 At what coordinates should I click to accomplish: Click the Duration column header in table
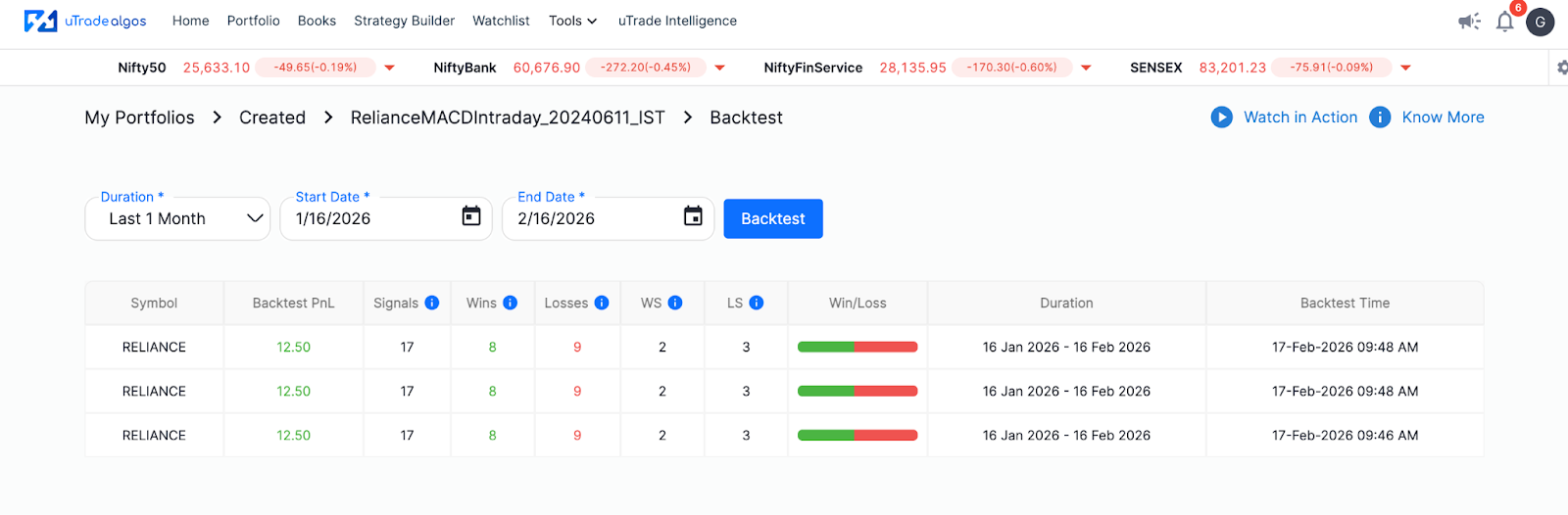click(1066, 304)
